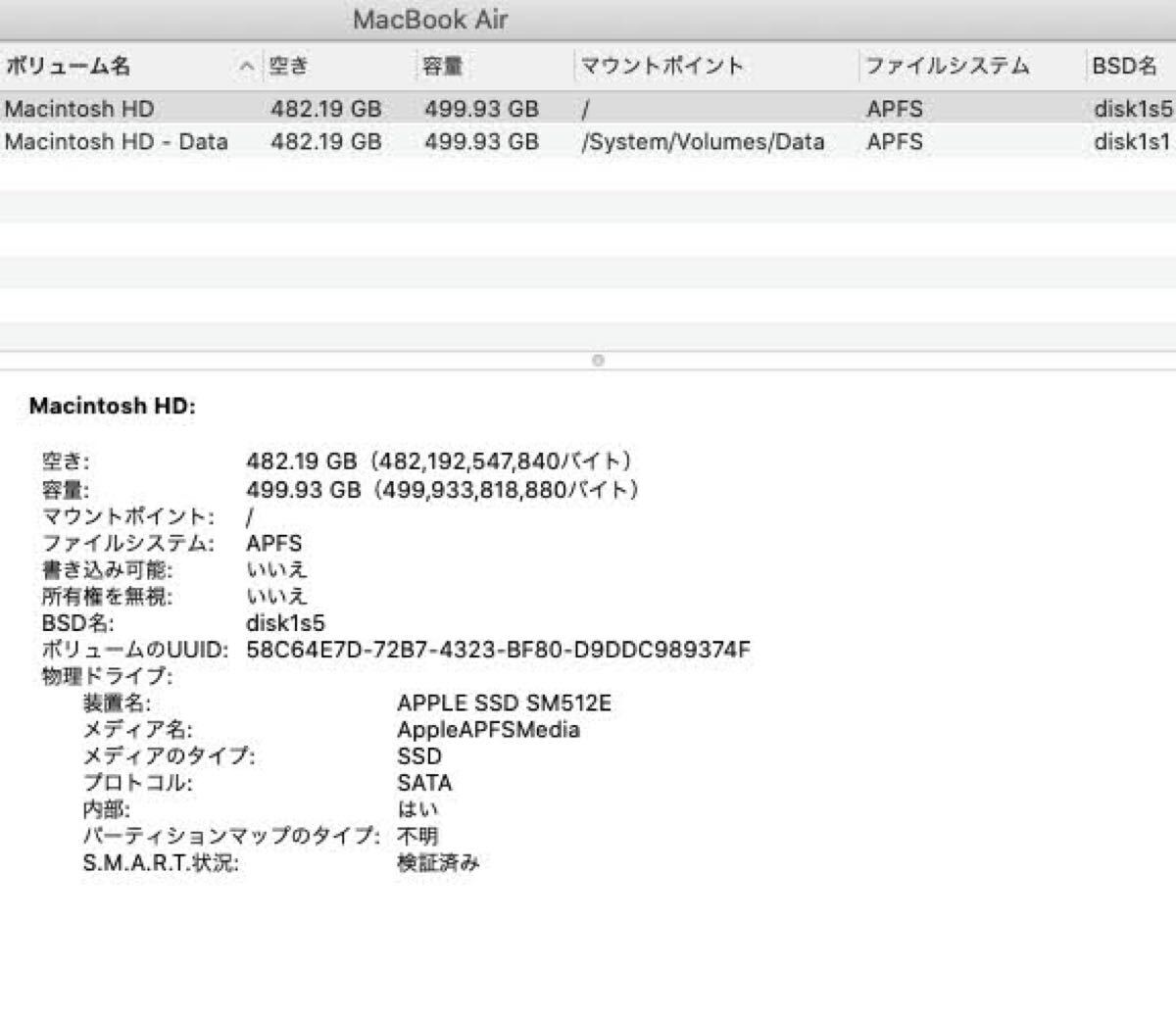The width and height of the screenshot is (1176, 1019).
Task: Click the Macintosh HD: detail heading
Action: 113,406
